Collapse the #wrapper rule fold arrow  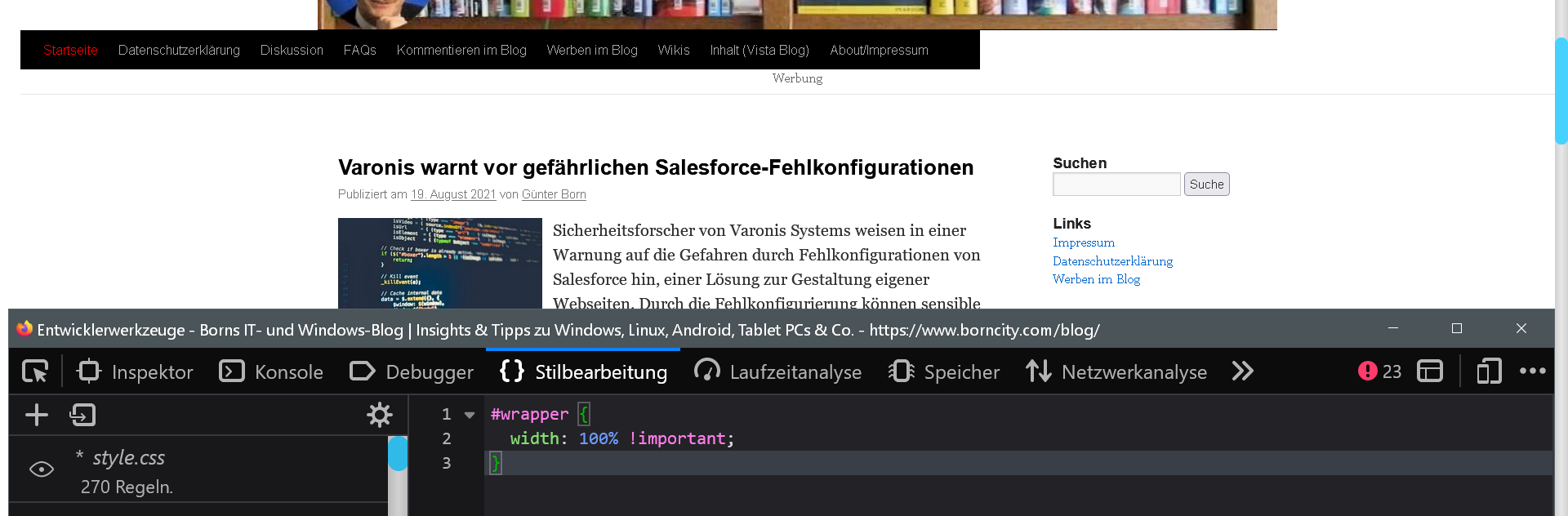pyautogui.click(x=470, y=415)
